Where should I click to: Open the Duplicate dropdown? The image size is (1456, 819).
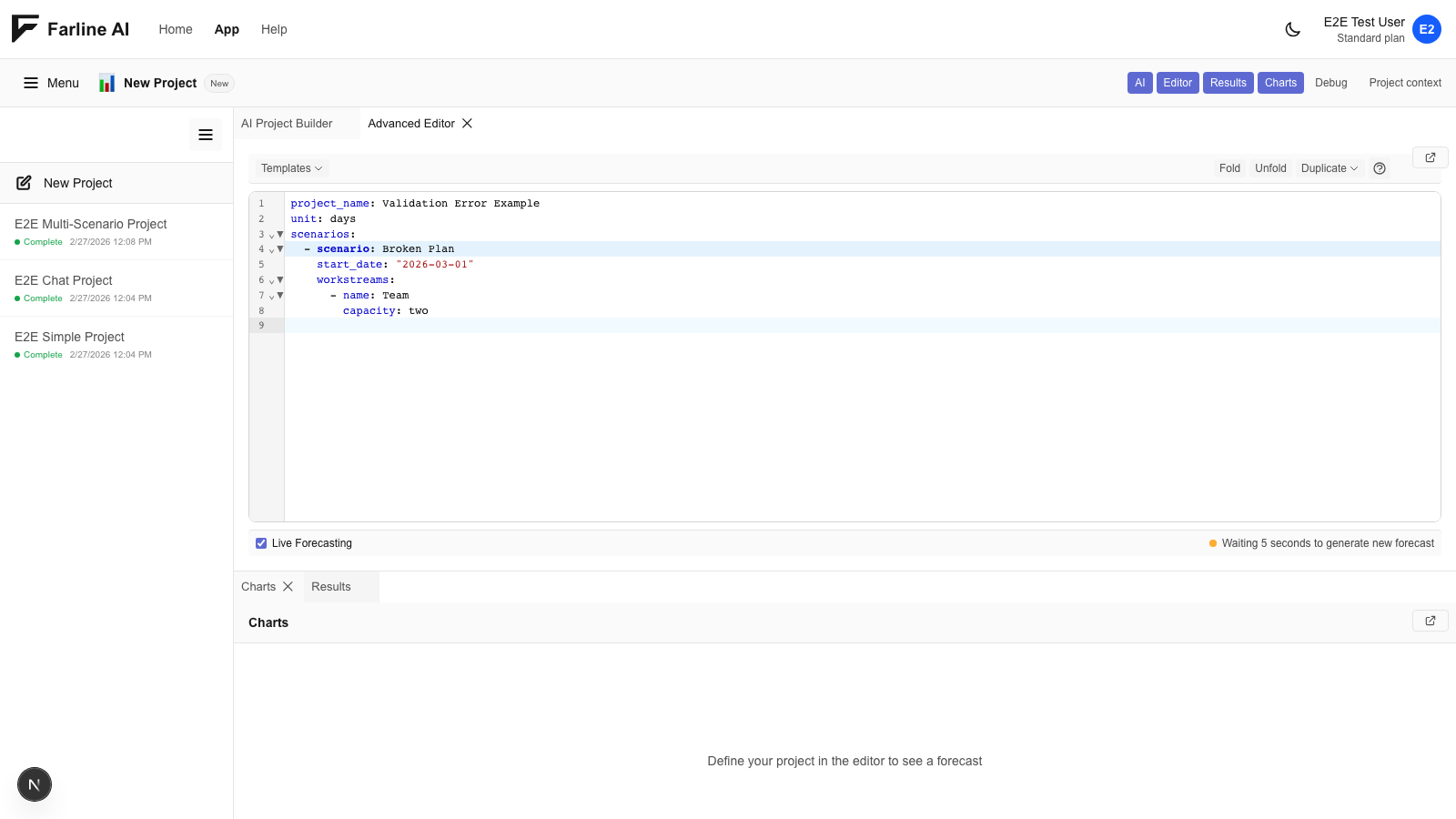(x=1329, y=168)
